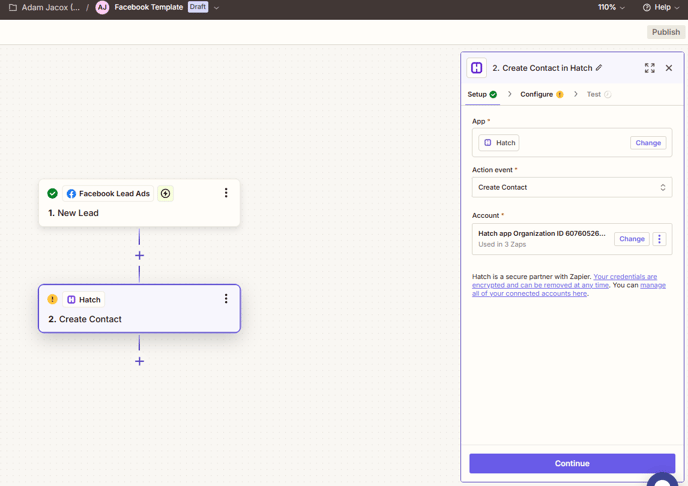The width and height of the screenshot is (688, 486).
Task: Open the 110% zoom level dropdown
Action: (611, 7)
